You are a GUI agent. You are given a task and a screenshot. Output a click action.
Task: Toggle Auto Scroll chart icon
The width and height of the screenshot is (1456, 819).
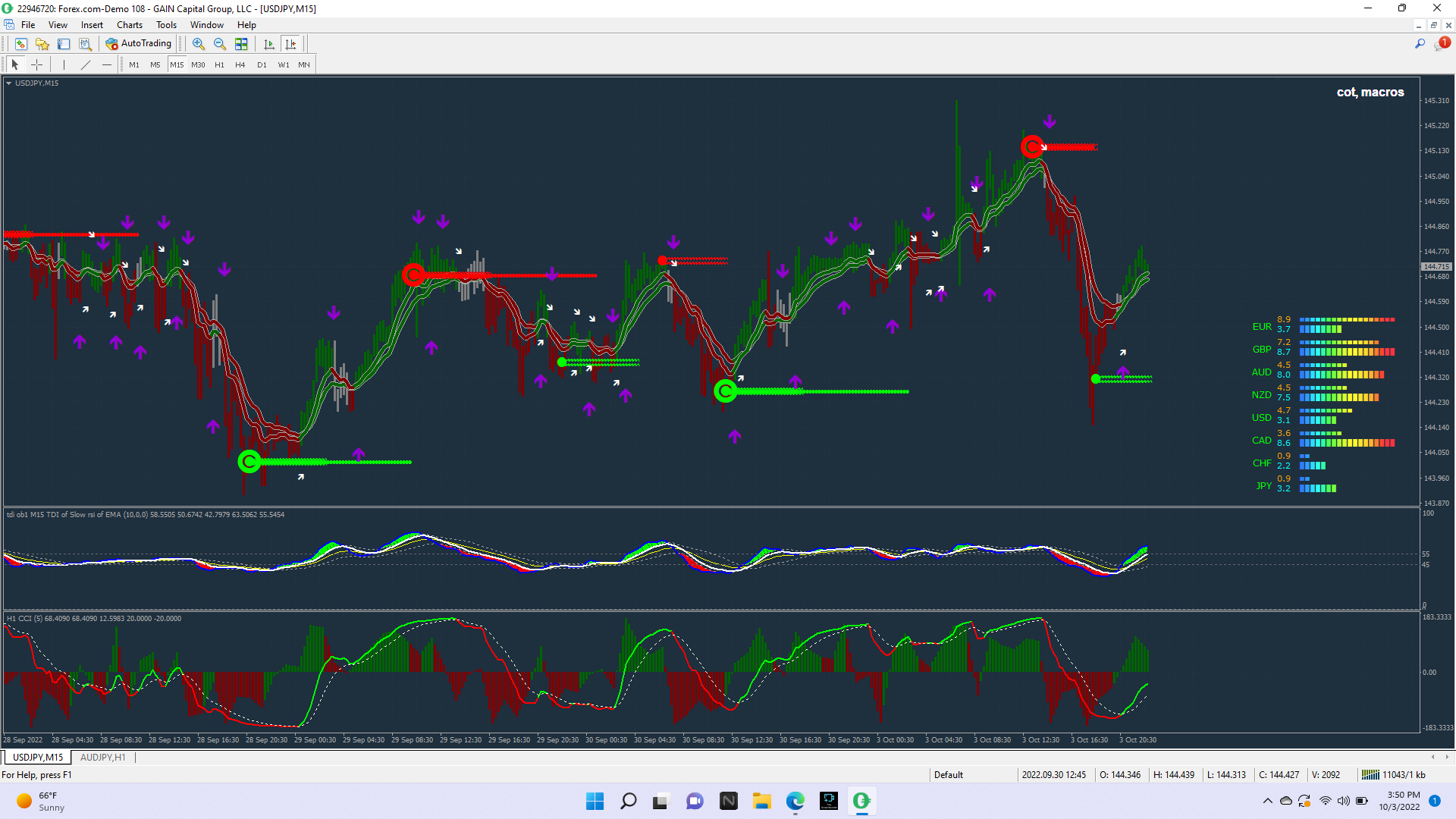click(268, 44)
